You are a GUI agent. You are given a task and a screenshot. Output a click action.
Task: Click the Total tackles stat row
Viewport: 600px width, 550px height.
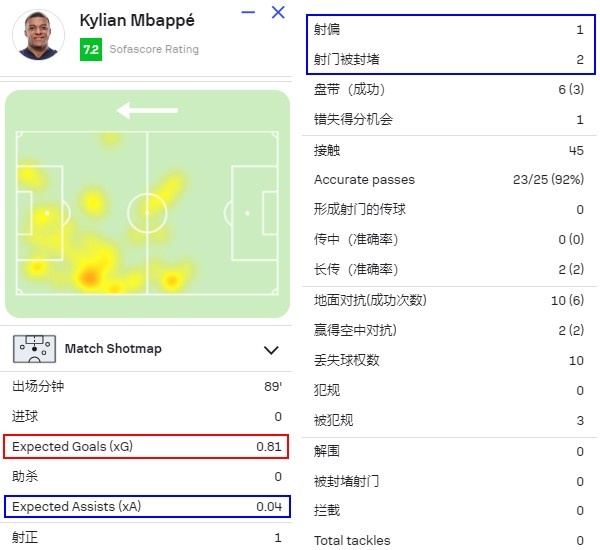[x=449, y=540]
